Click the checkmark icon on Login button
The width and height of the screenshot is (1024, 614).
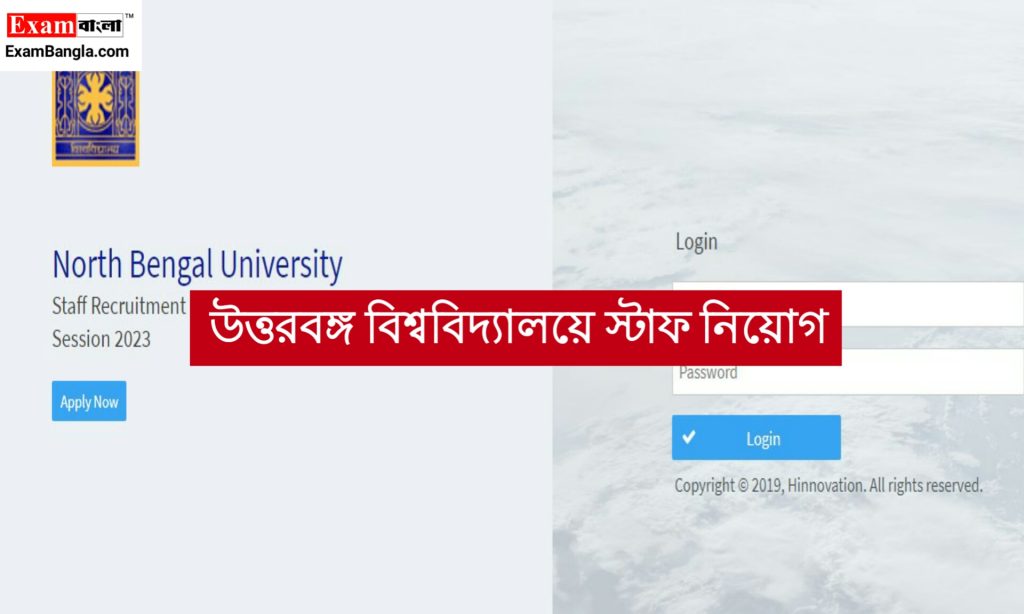(688, 437)
